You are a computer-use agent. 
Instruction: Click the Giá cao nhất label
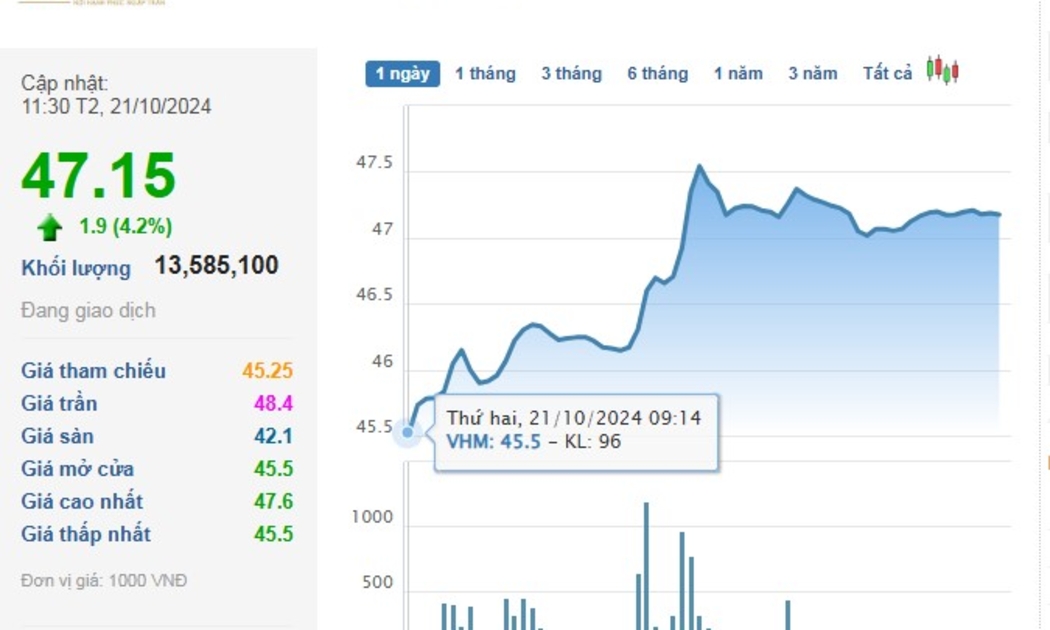[x=82, y=502]
